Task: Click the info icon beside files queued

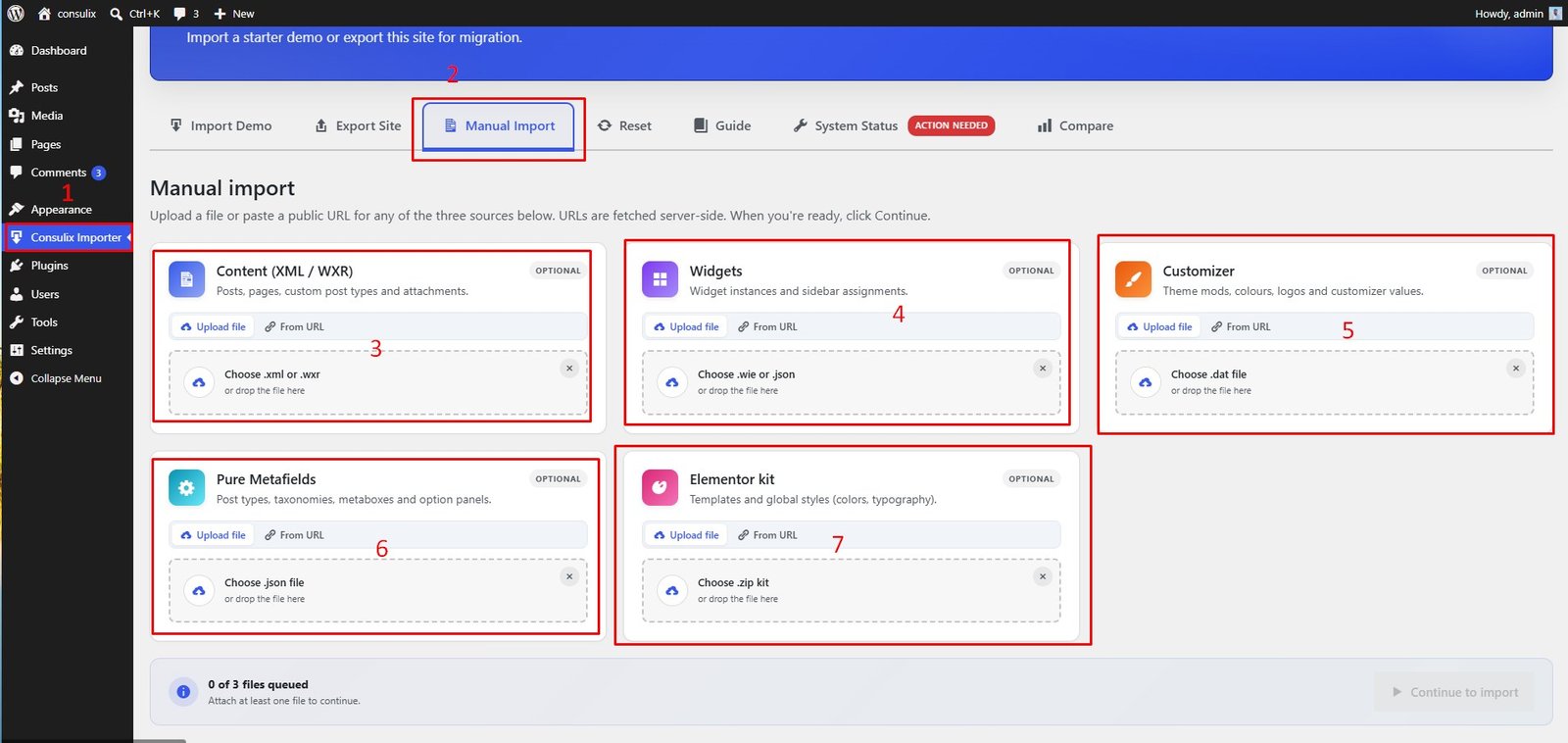Action: click(x=183, y=692)
